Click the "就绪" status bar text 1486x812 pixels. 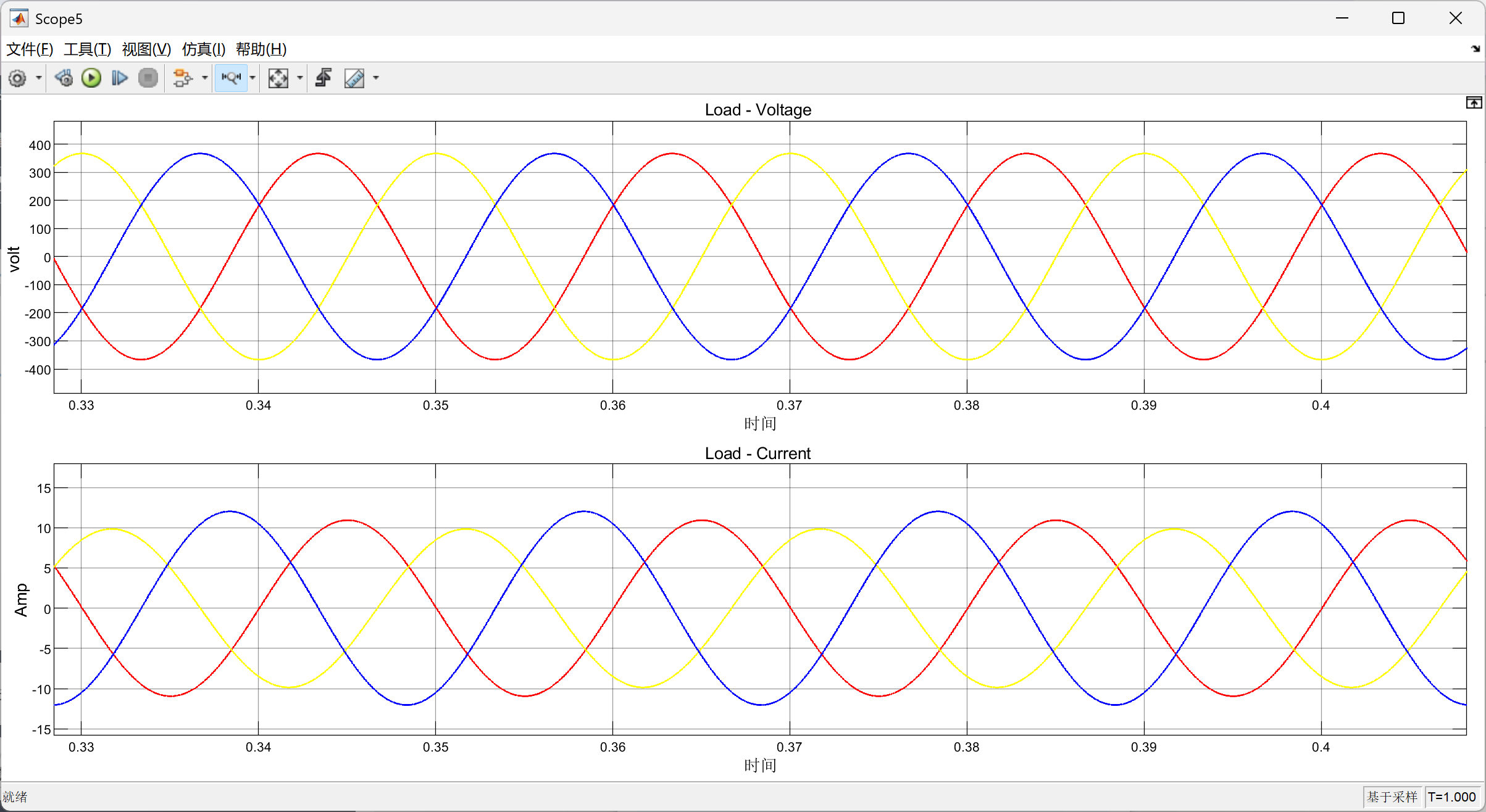click(x=15, y=797)
